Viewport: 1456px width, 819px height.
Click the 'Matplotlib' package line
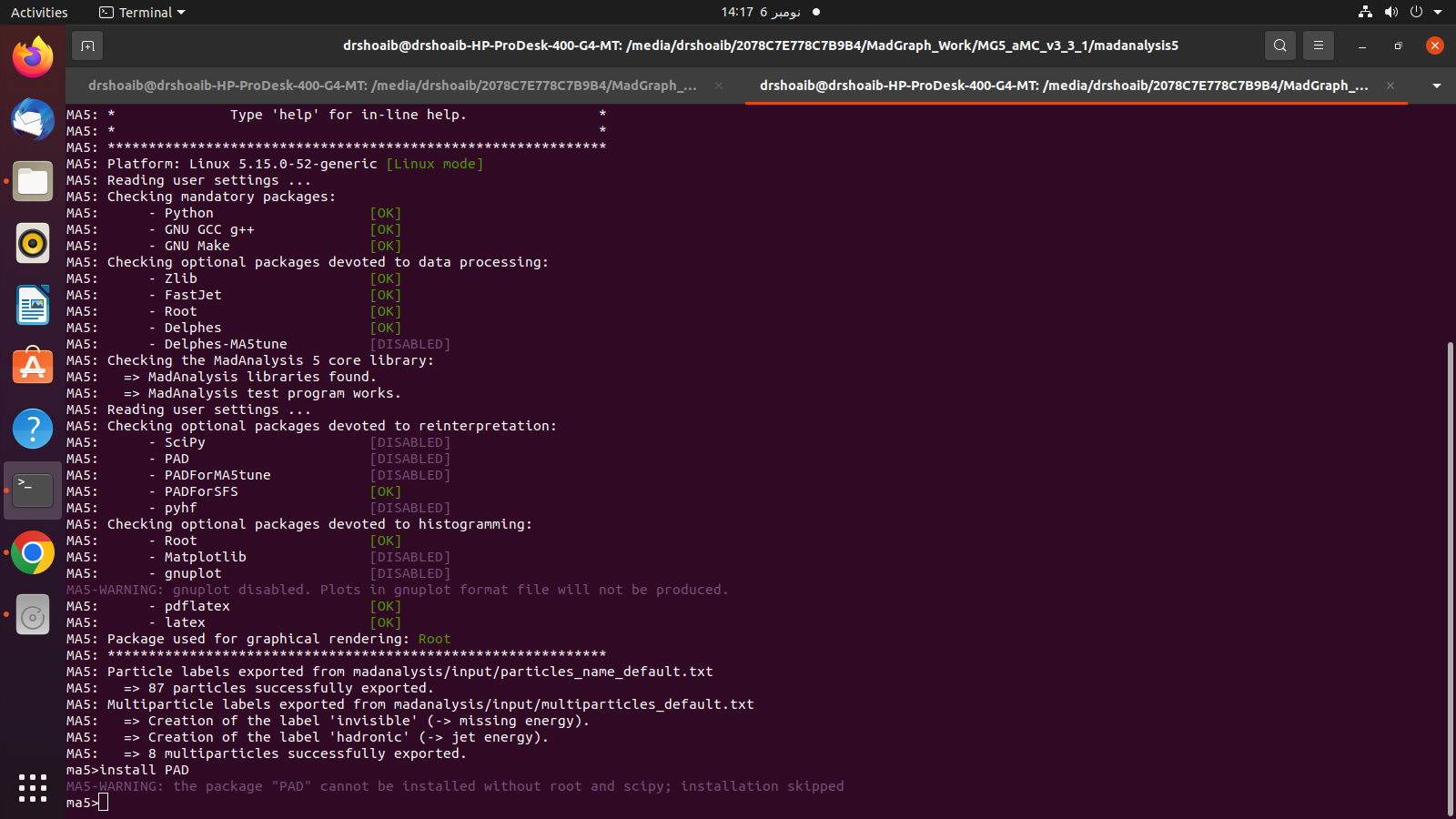tap(258, 557)
